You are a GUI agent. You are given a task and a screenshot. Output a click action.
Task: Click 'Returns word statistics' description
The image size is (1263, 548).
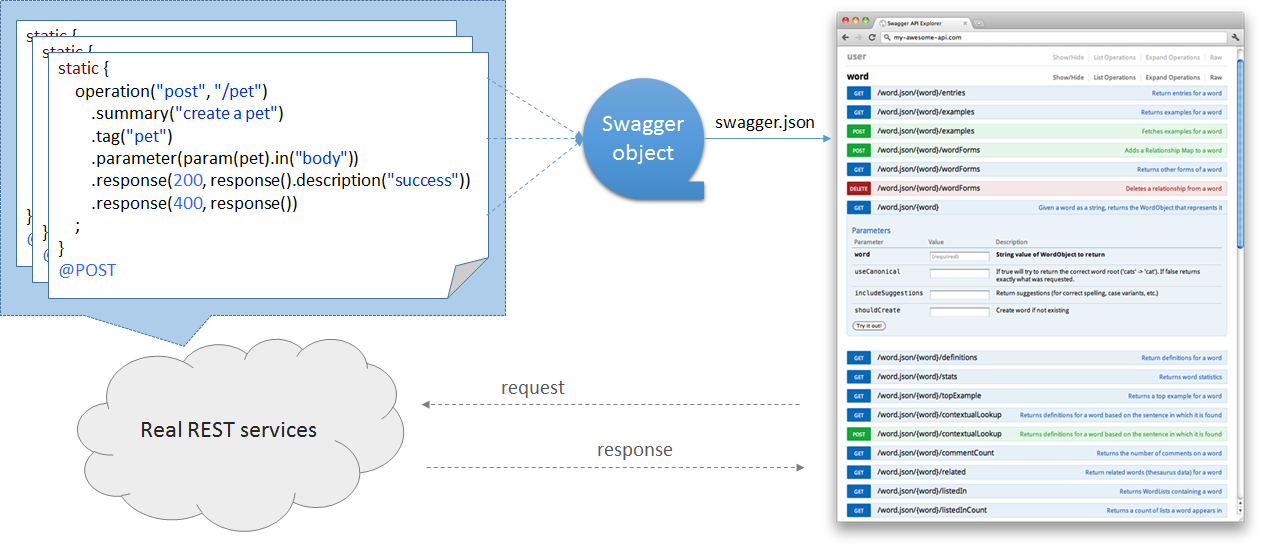(1190, 377)
